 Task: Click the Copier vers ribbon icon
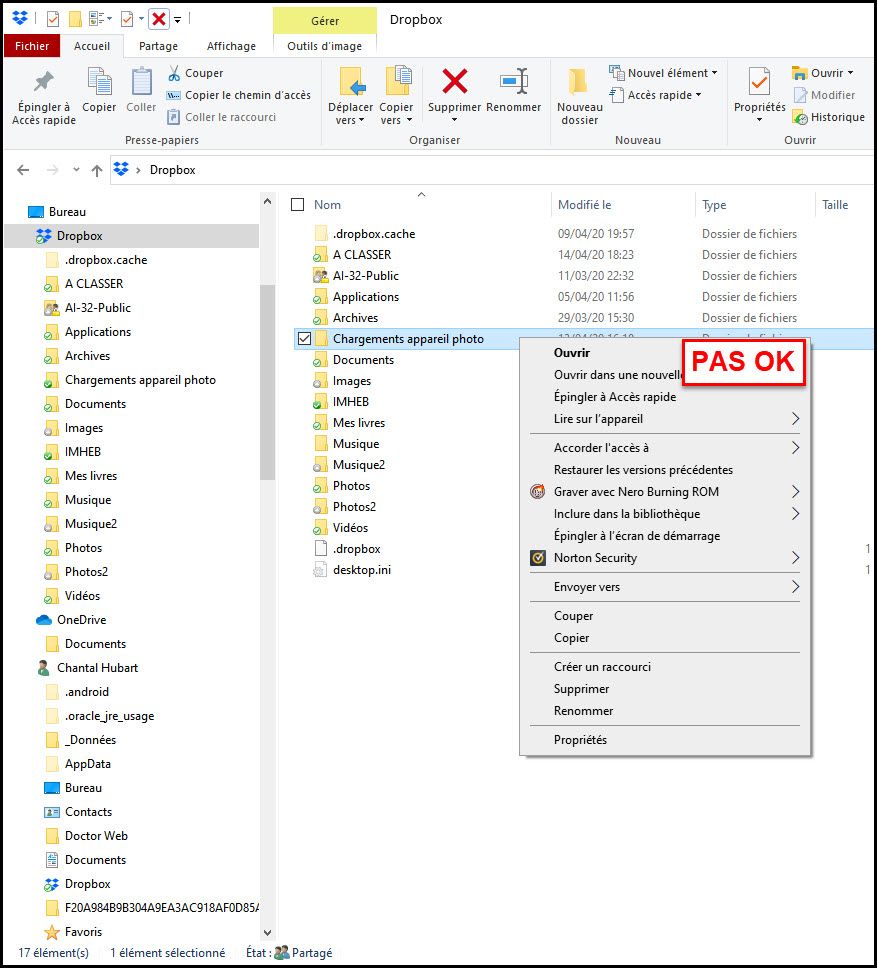tap(398, 81)
